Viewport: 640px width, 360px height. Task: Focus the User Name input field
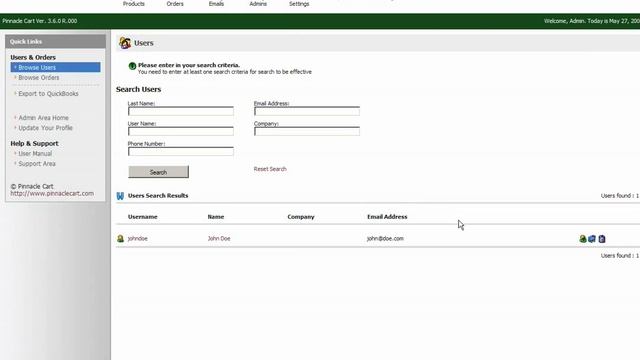click(181, 131)
